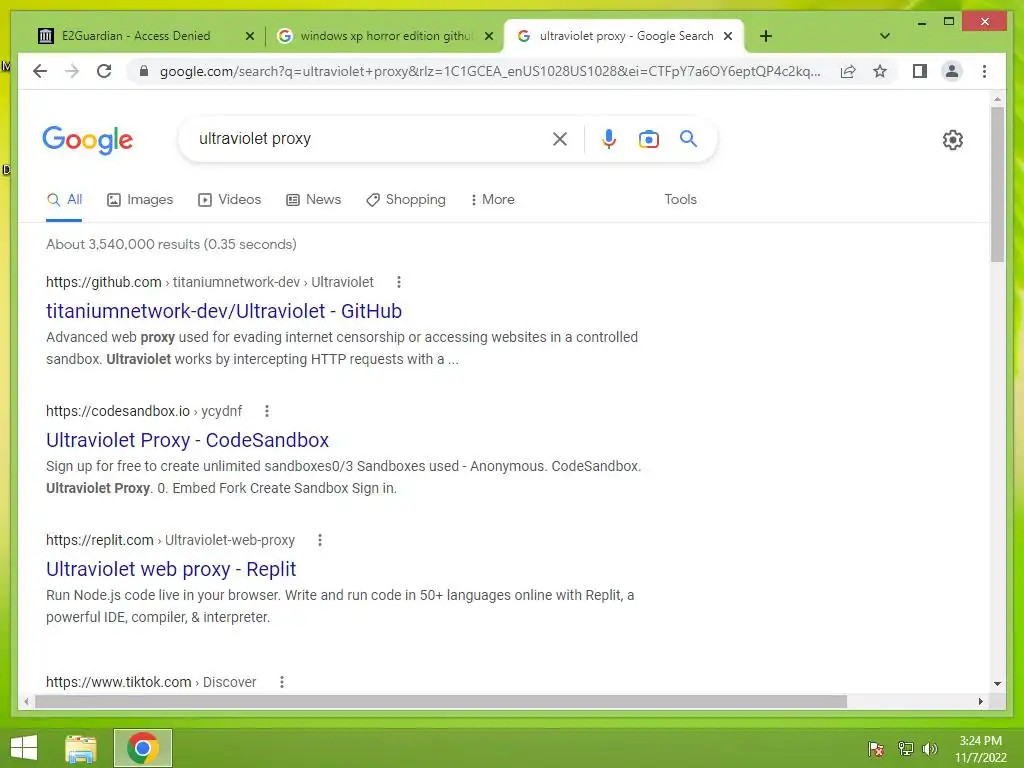Open the Chrome profile avatar
The image size is (1024, 768).
pyautogui.click(x=952, y=71)
